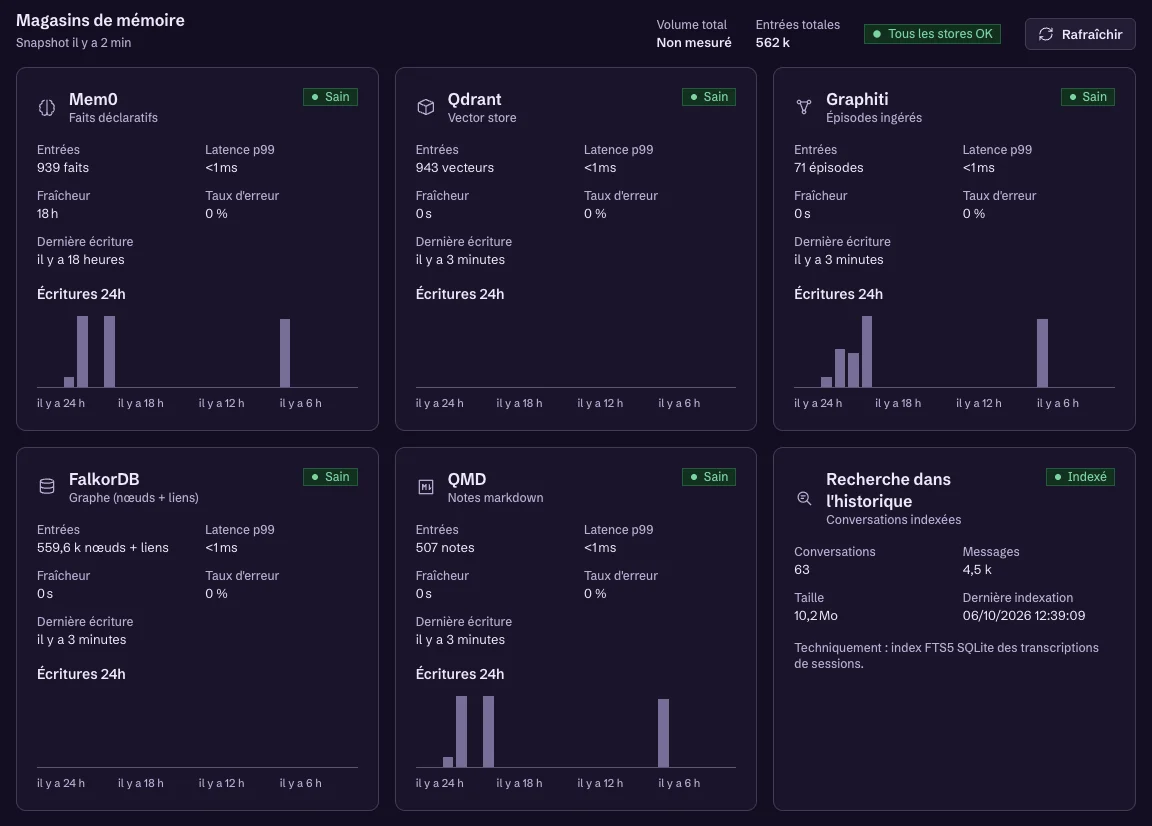Click the tallest bar in Graphiti writes chart
The height and width of the screenshot is (826, 1152).
[867, 351]
